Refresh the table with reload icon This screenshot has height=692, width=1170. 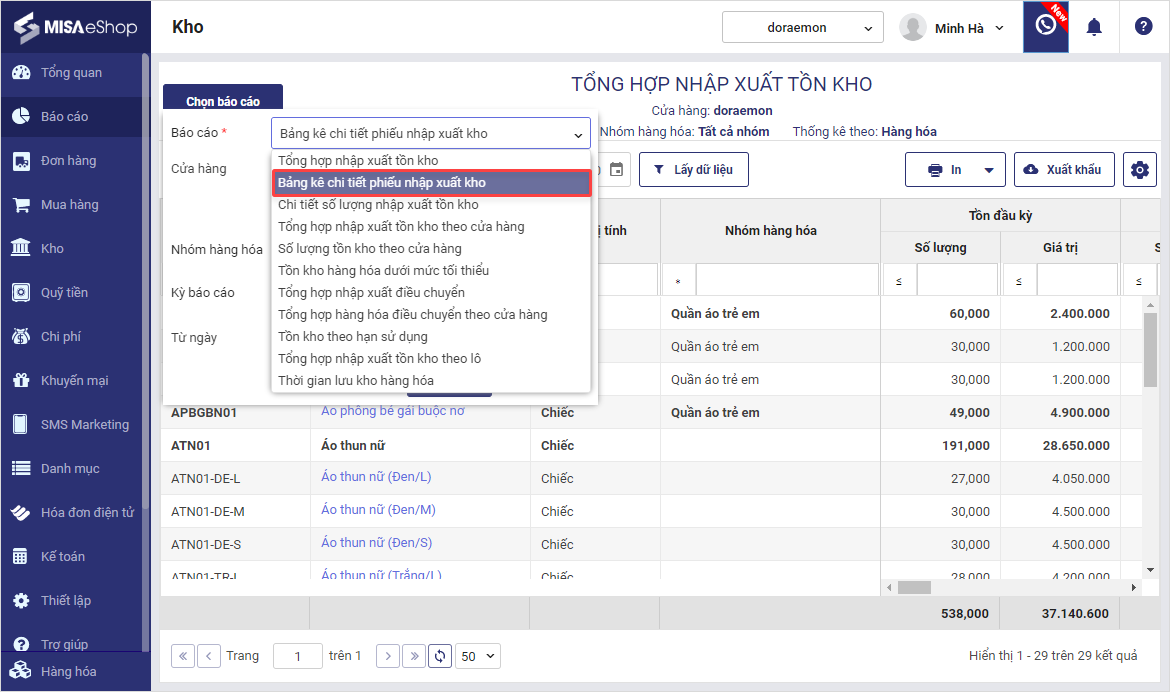(x=440, y=656)
